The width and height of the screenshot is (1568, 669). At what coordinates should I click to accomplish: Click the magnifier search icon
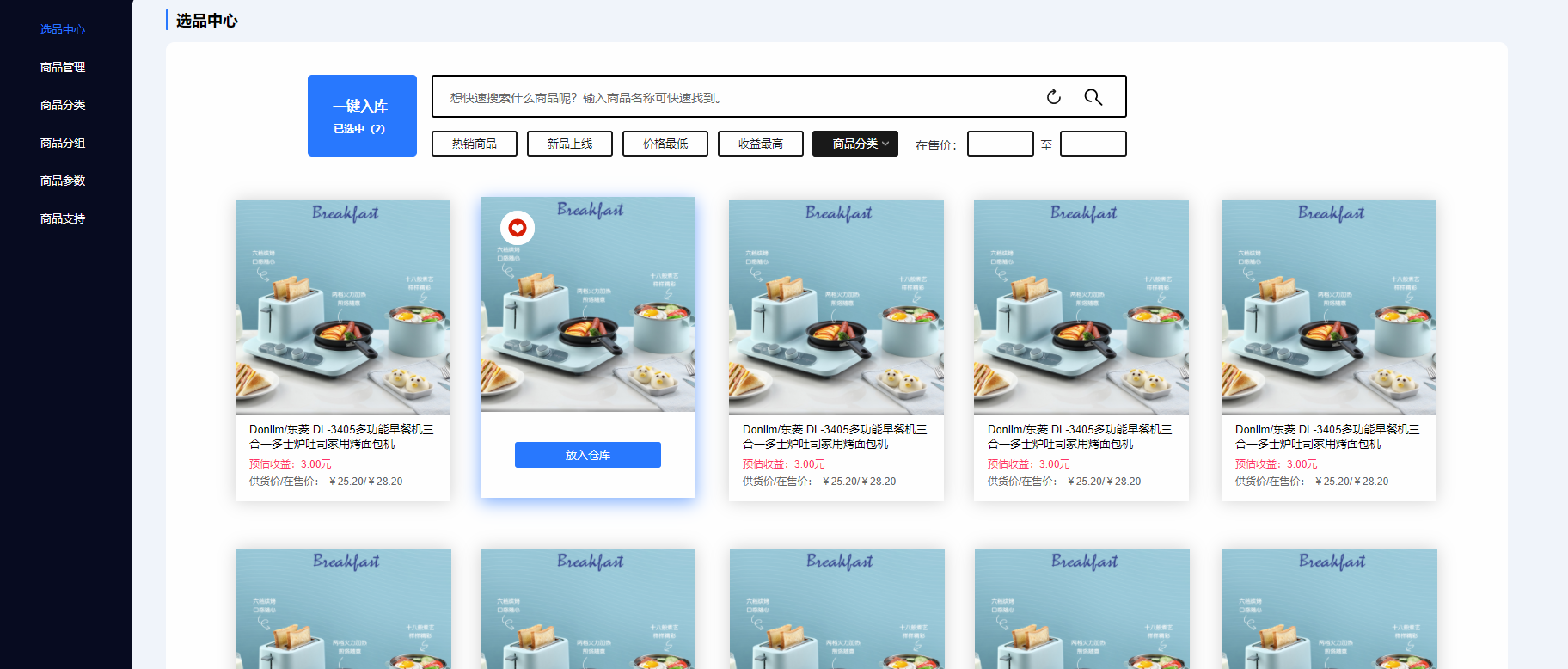tap(1093, 97)
